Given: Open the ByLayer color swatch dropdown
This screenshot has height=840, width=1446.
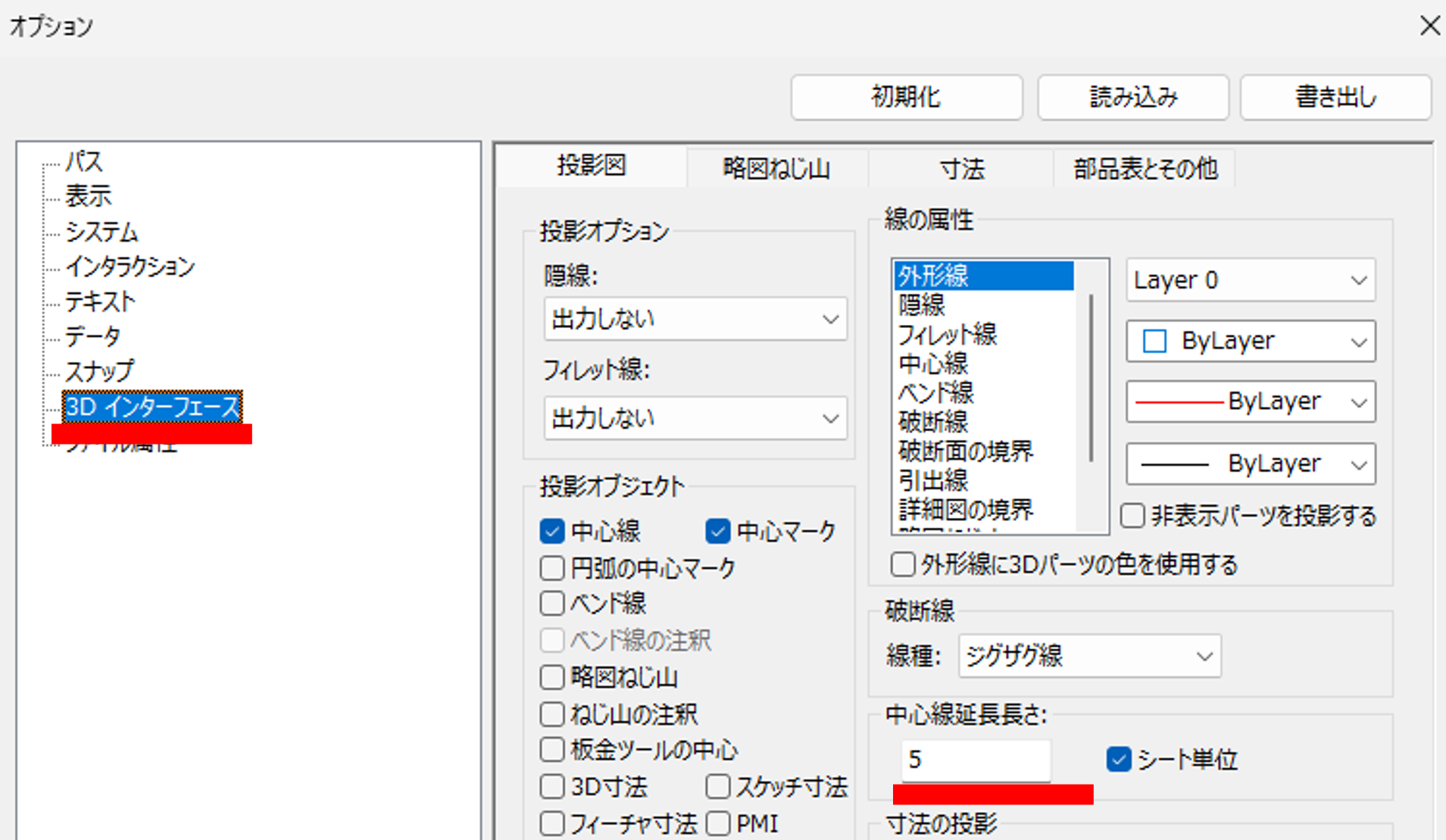Looking at the screenshot, I should click(1250, 342).
